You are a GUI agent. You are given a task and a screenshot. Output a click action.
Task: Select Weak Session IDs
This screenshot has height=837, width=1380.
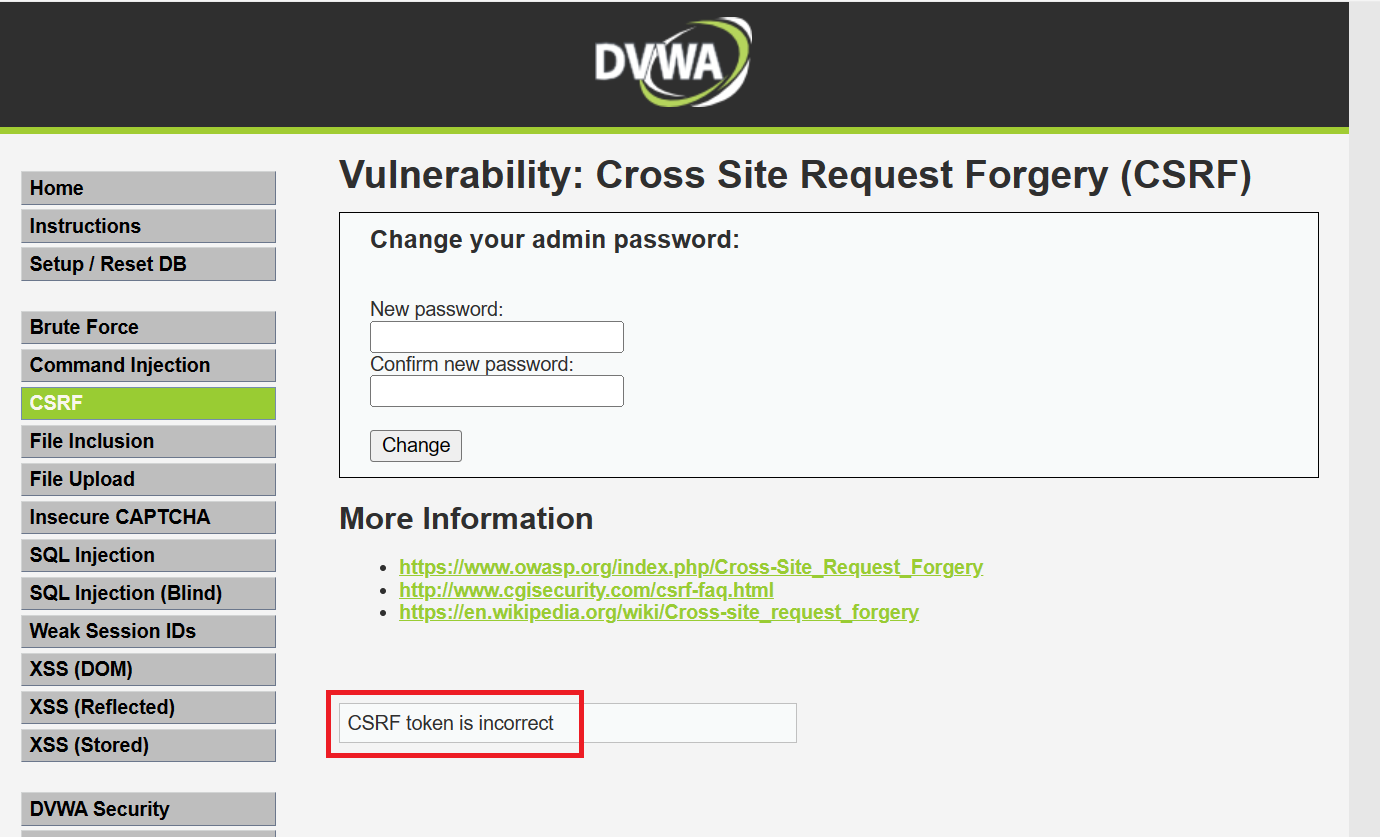coord(148,631)
